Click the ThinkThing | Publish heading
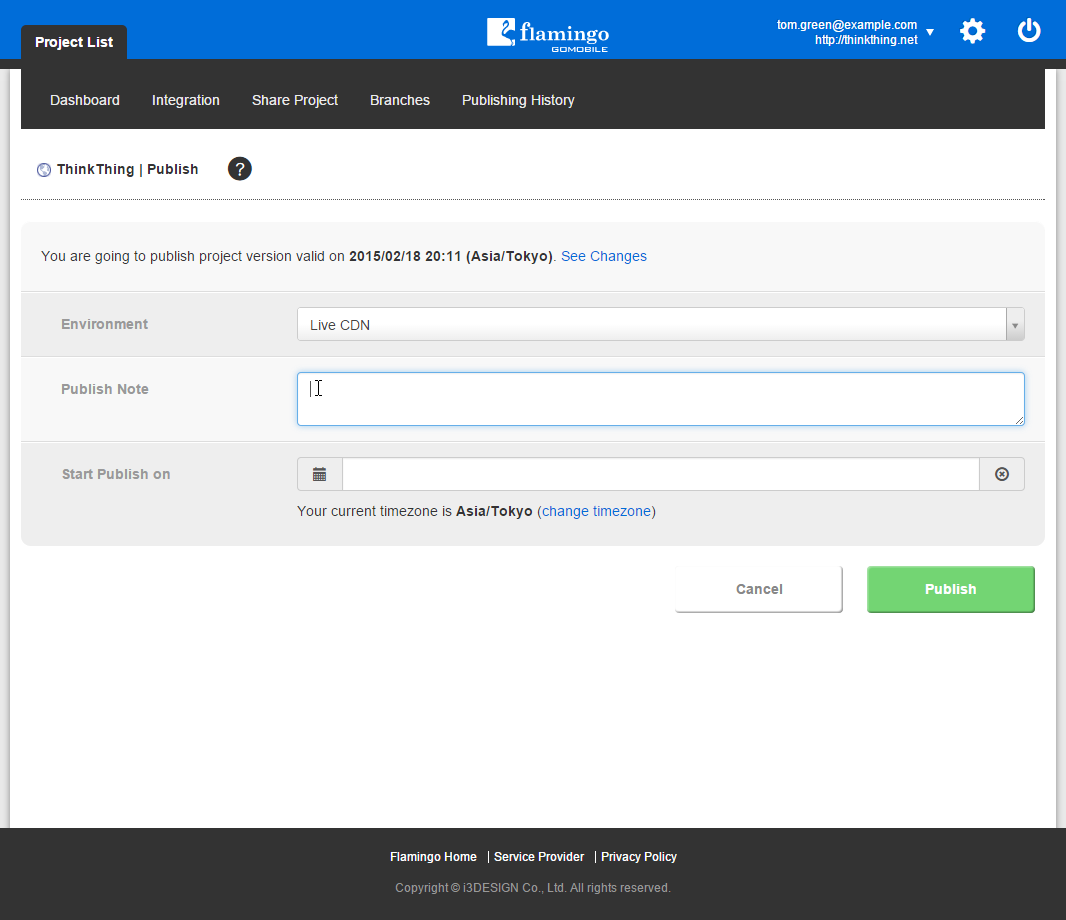 coord(127,169)
